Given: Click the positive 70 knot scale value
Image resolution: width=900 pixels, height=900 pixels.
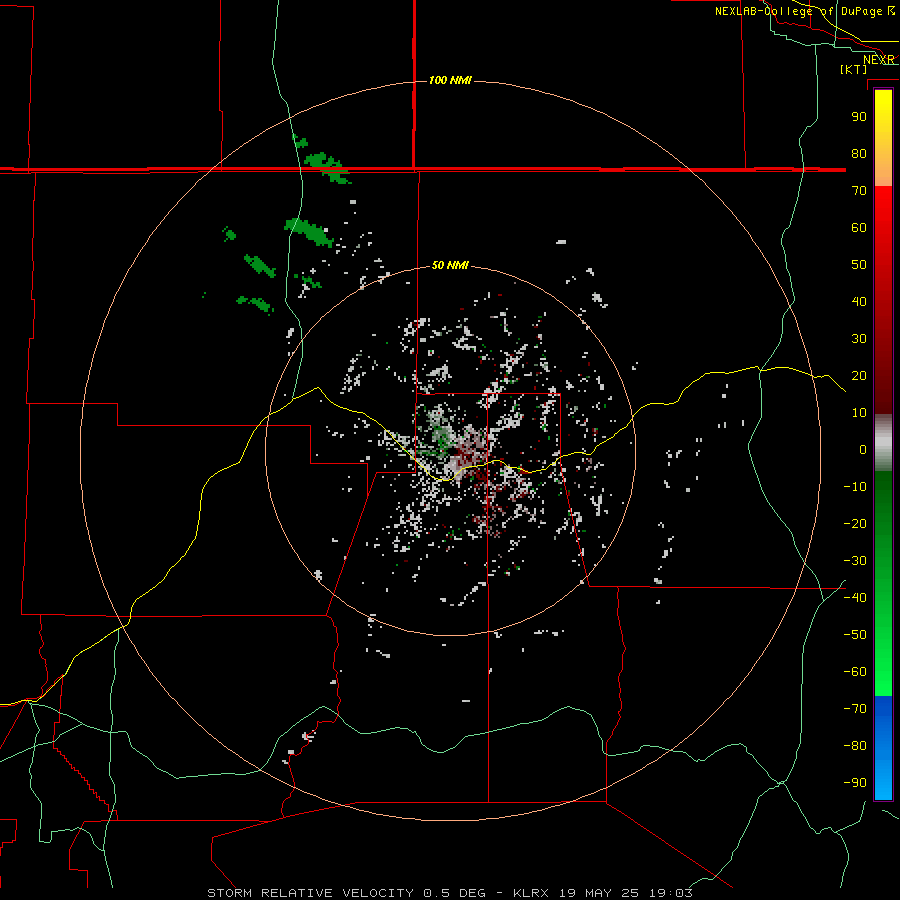Looking at the screenshot, I should [x=859, y=191].
